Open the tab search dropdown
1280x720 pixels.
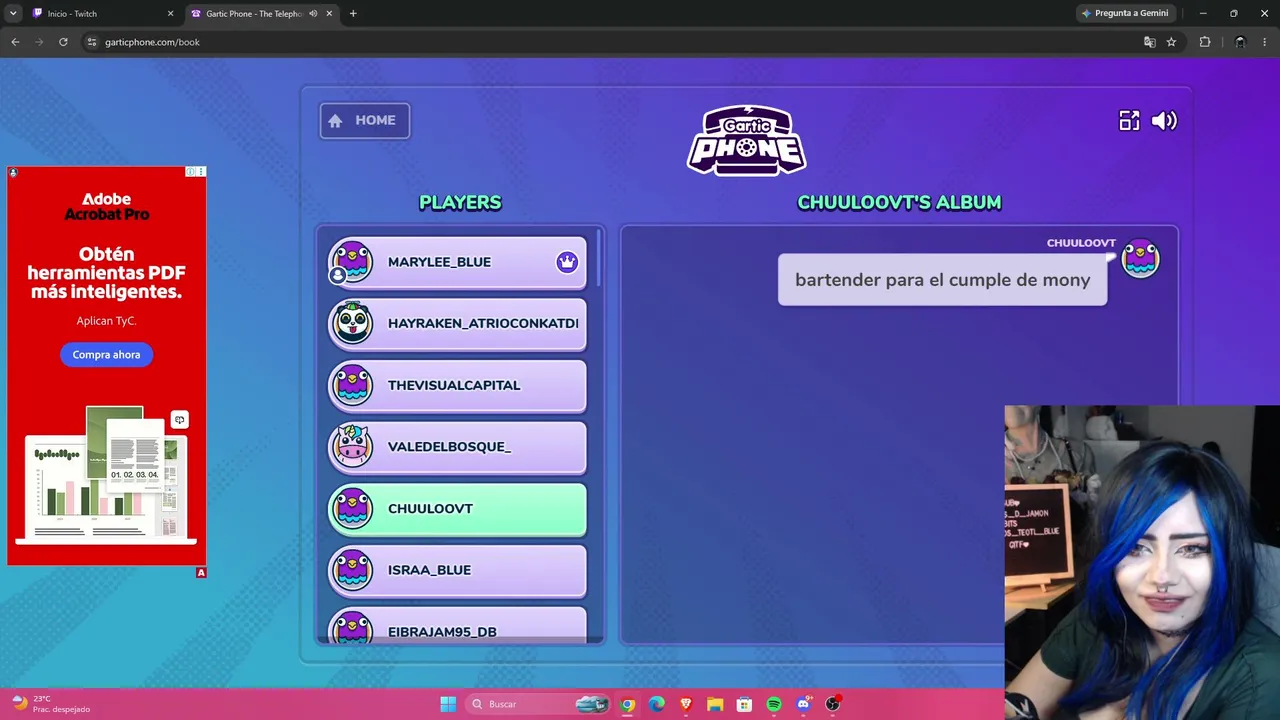tap(13, 14)
